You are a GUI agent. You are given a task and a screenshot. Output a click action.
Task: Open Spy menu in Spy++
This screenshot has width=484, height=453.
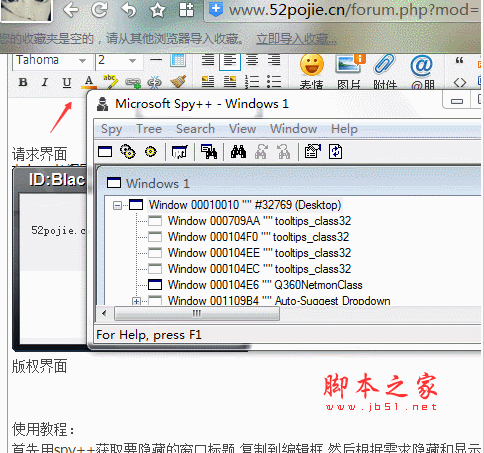click(111, 129)
